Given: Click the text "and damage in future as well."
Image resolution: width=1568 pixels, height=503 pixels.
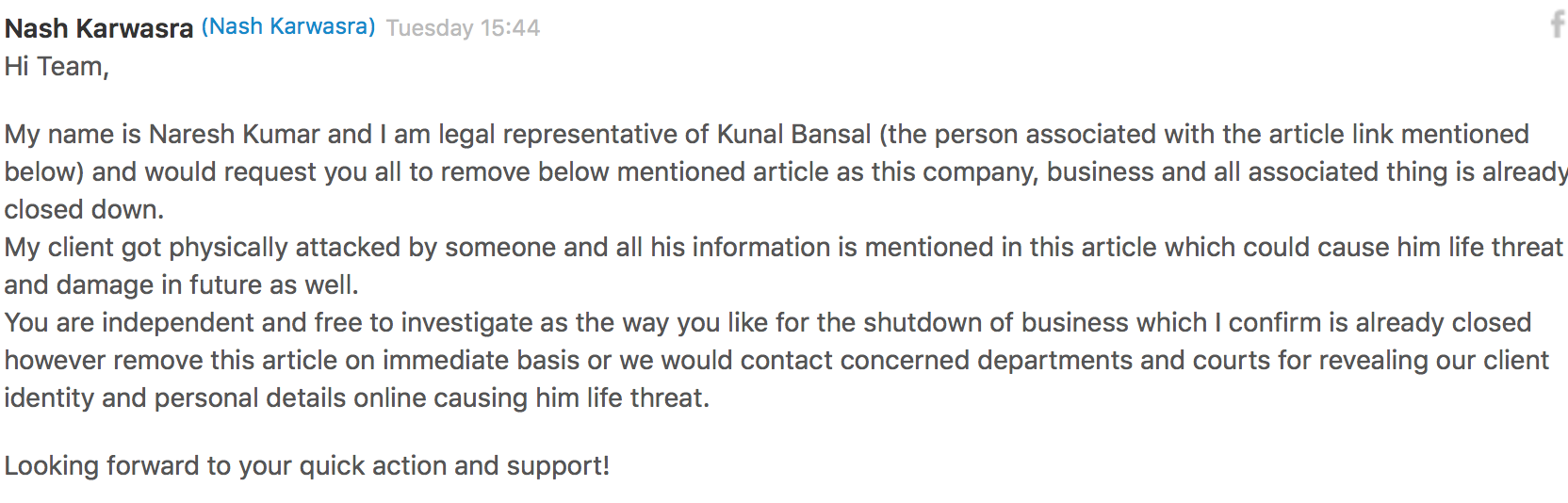Looking at the screenshot, I should [x=181, y=284].
